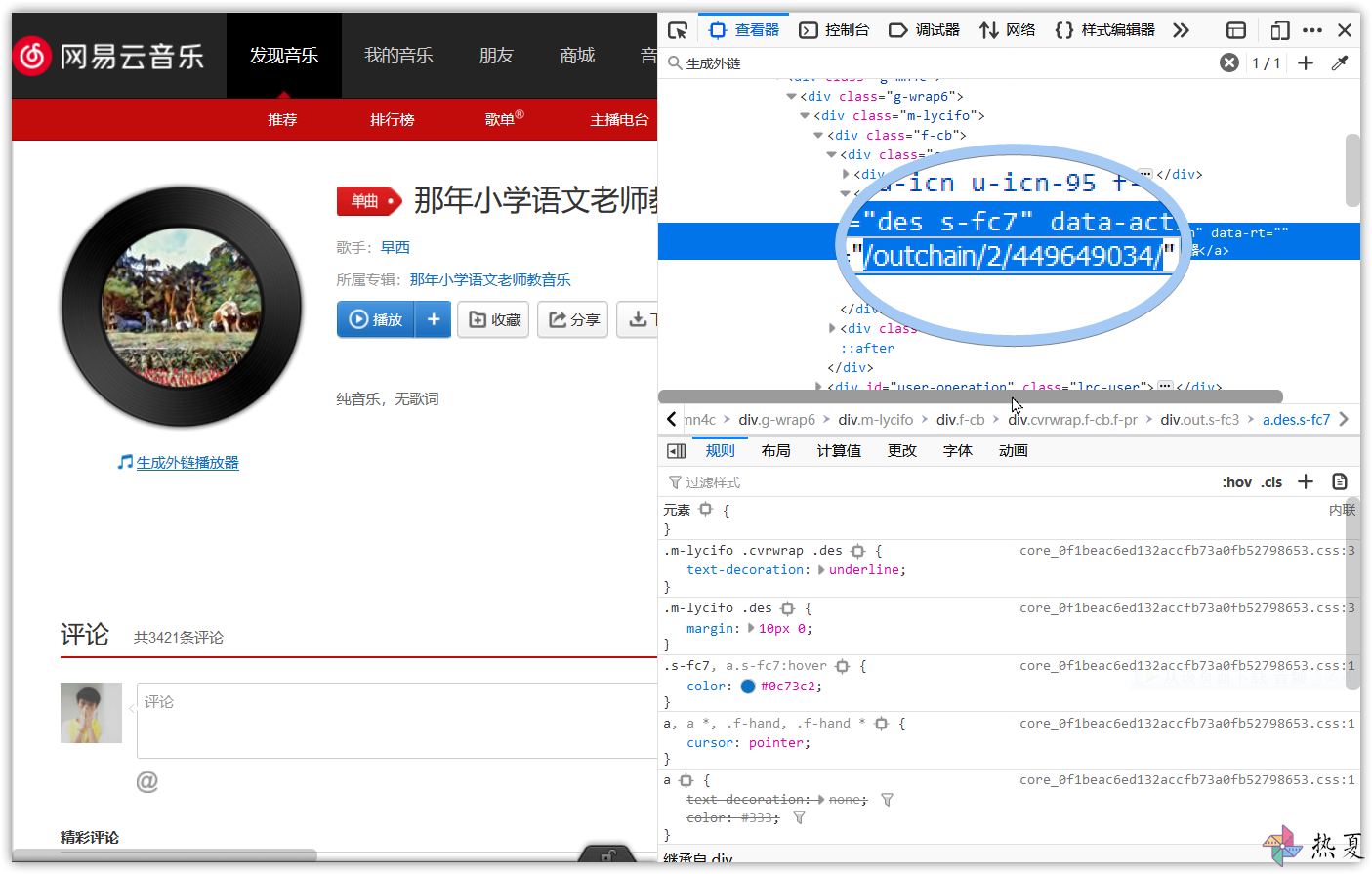Click the @ mention icon under comment box

pyautogui.click(x=146, y=781)
